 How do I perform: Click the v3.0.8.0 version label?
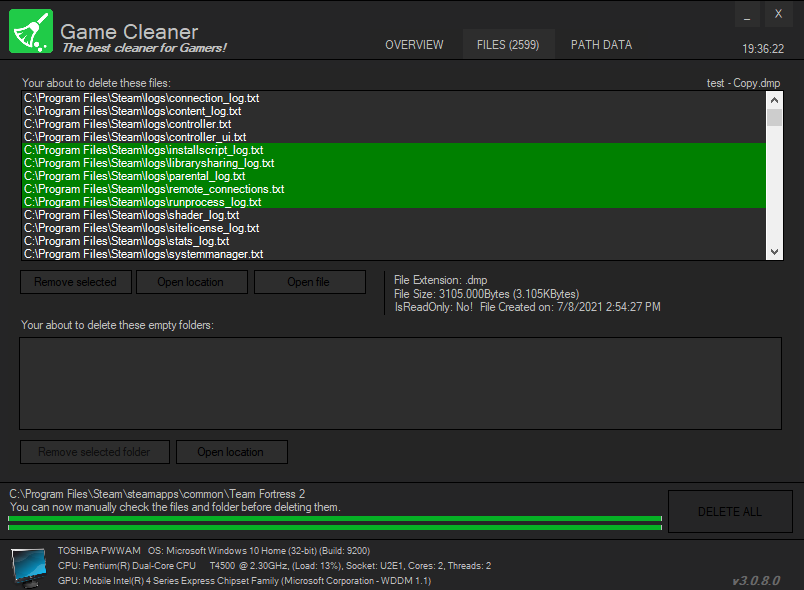[756, 581]
